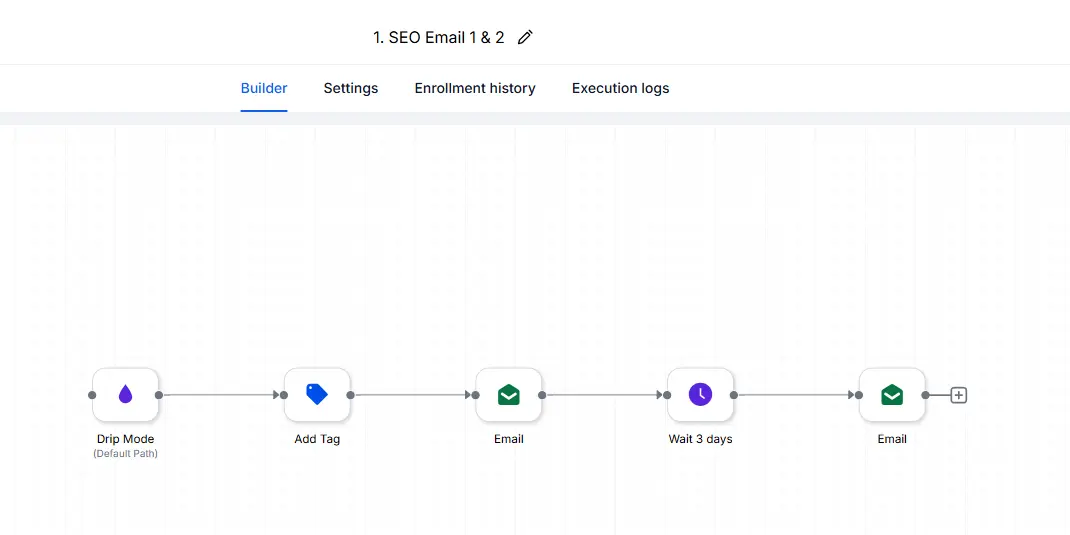Viewport: 1070px width, 535px height.
Task: View the Execution logs tab
Action: coord(620,88)
